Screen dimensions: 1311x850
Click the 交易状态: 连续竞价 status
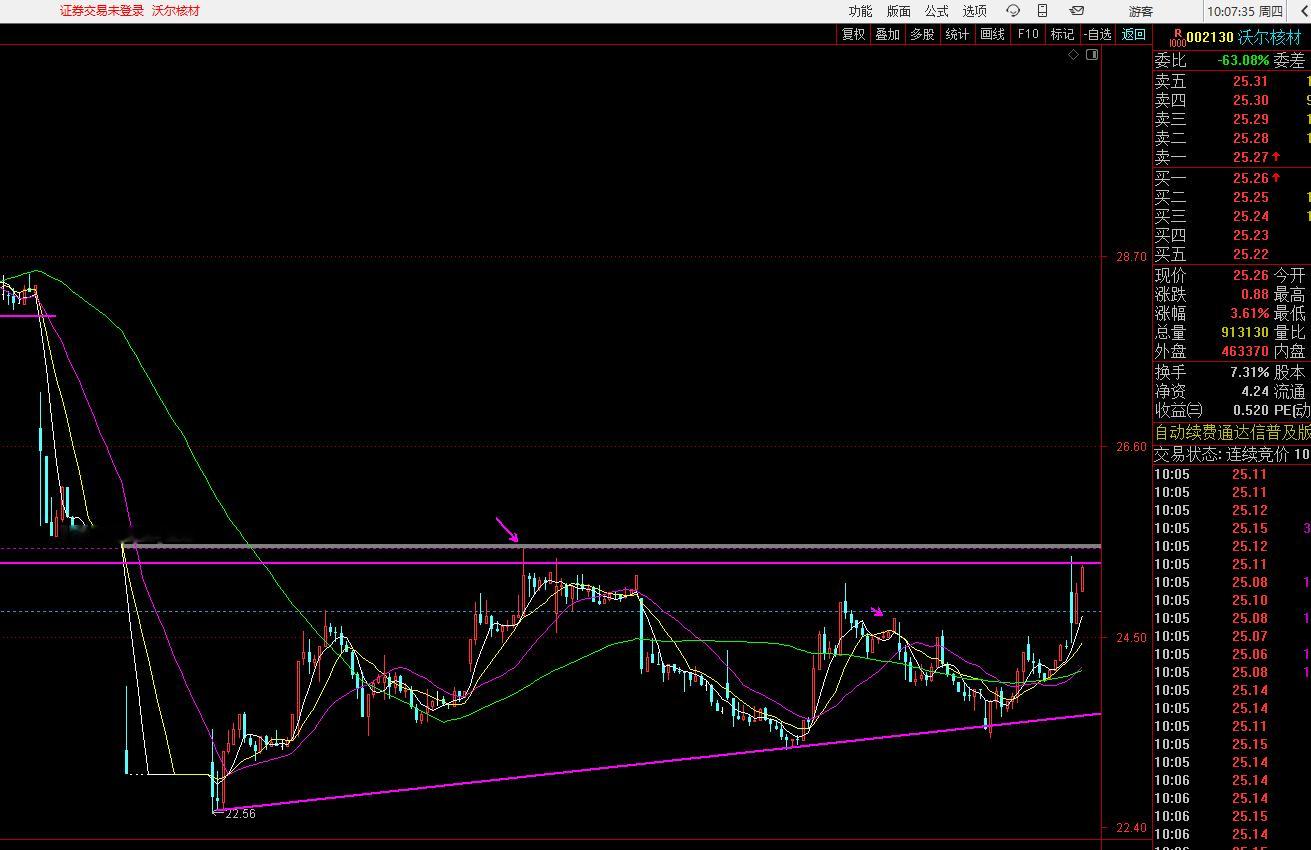[1221, 453]
